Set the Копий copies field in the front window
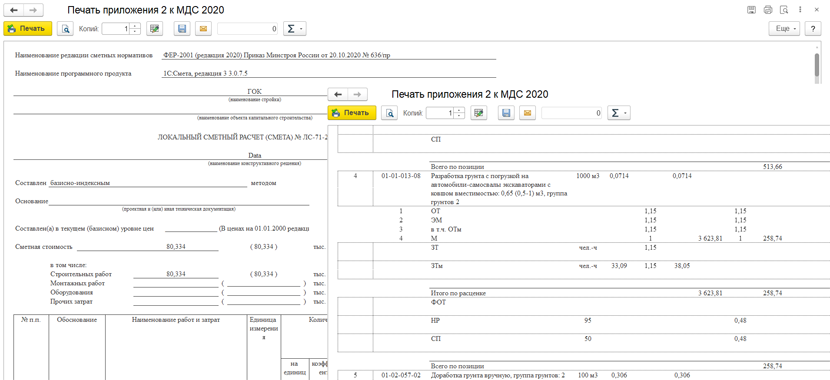The height and width of the screenshot is (380, 830). (x=440, y=113)
